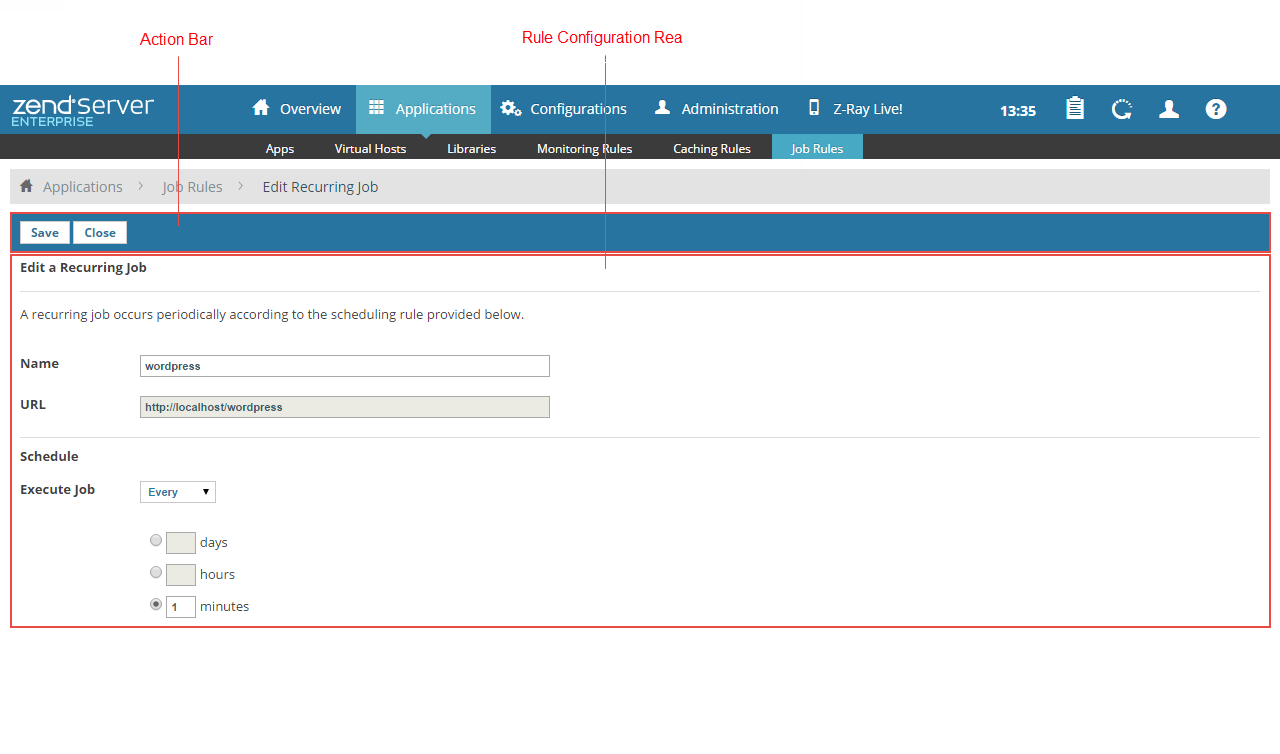Expand the Execute Job 'Every' dropdown
The width and height of the screenshot is (1280, 754).
tap(178, 492)
